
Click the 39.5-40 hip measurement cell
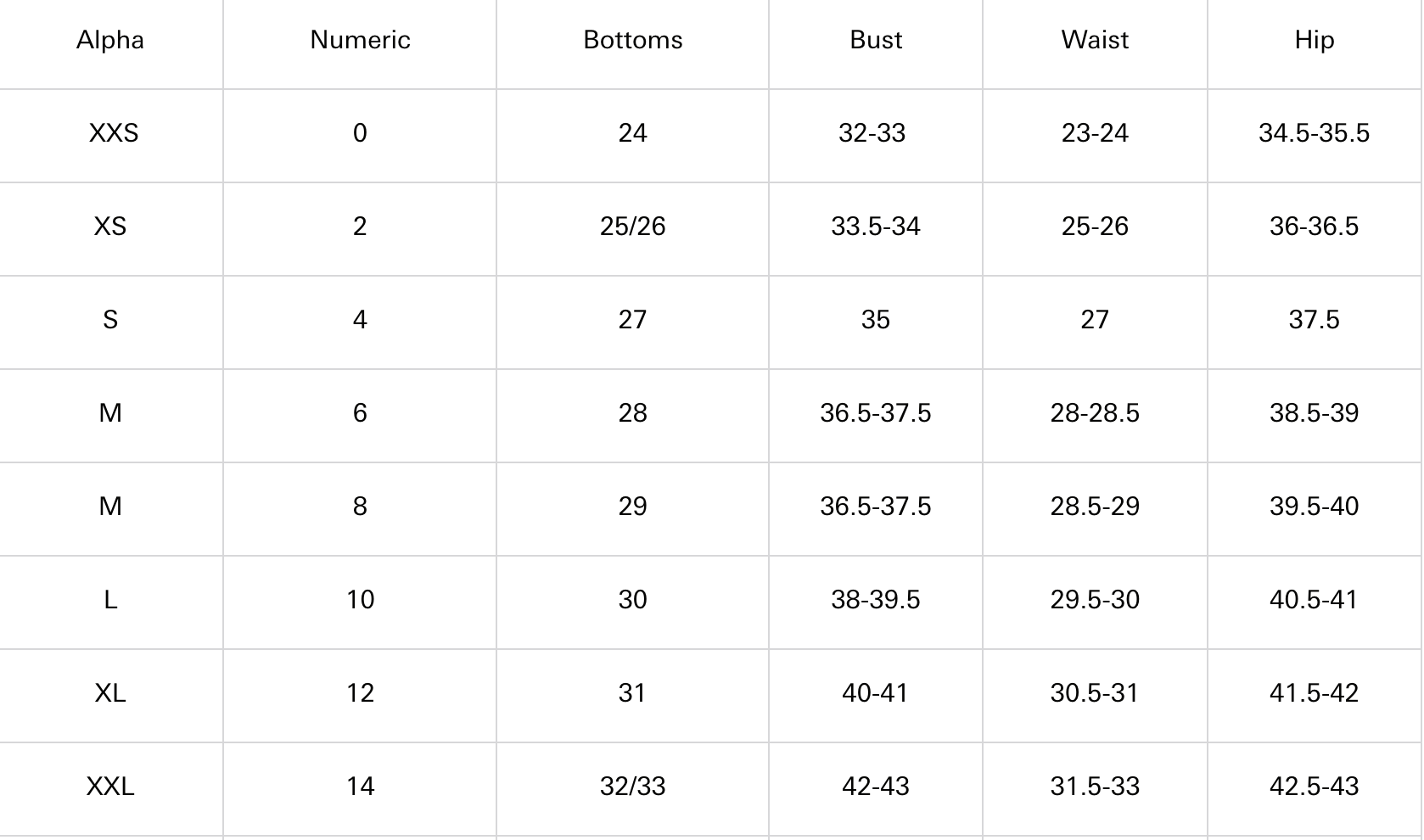coord(1314,507)
